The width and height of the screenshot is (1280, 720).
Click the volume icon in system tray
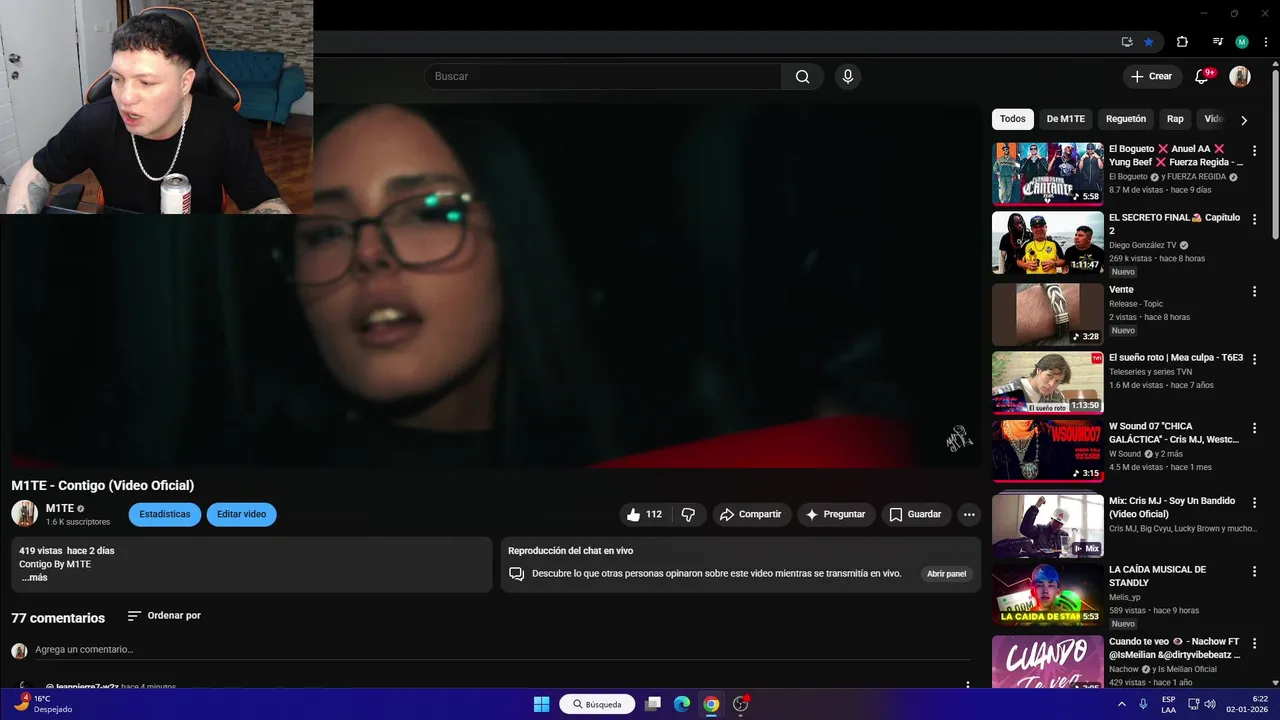pos(1209,704)
